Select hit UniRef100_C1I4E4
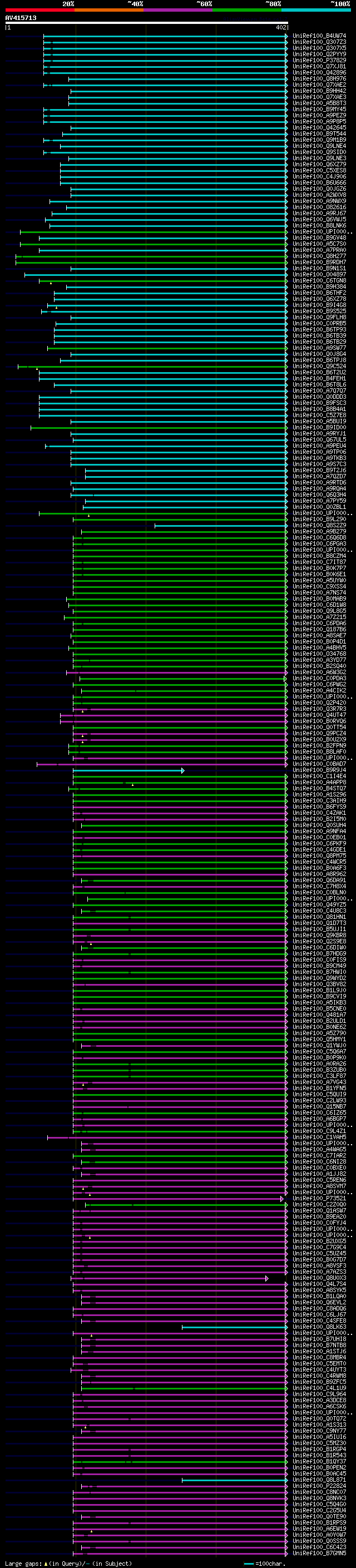 [x=319, y=776]
